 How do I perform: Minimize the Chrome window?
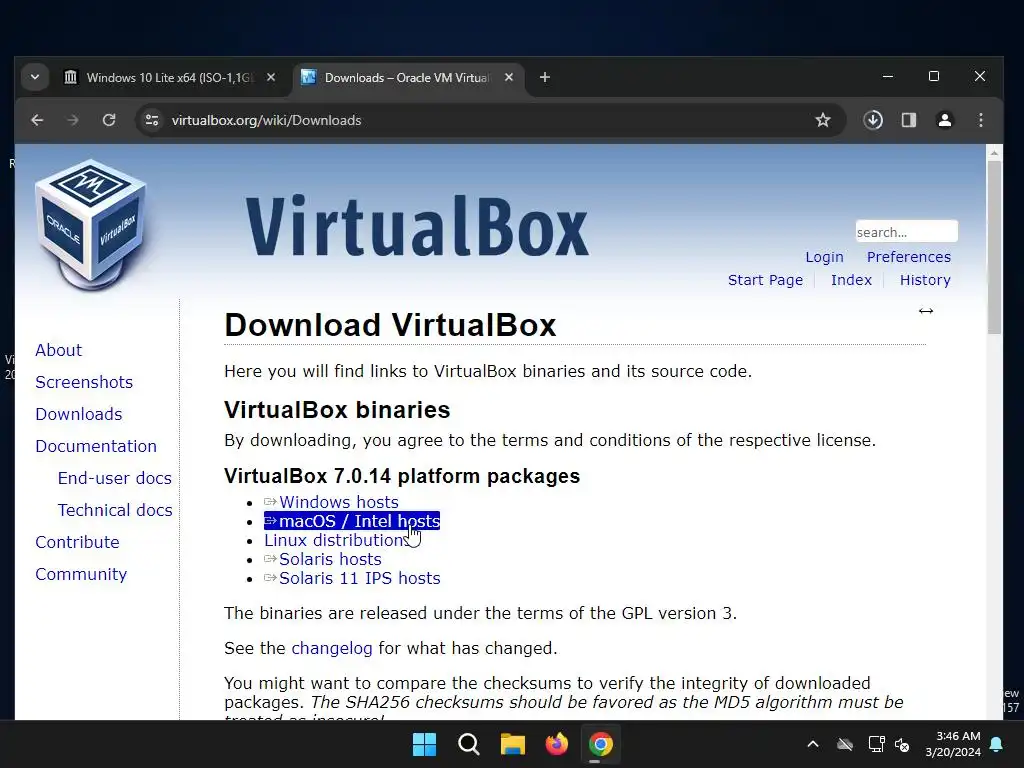pyautogui.click(x=888, y=77)
